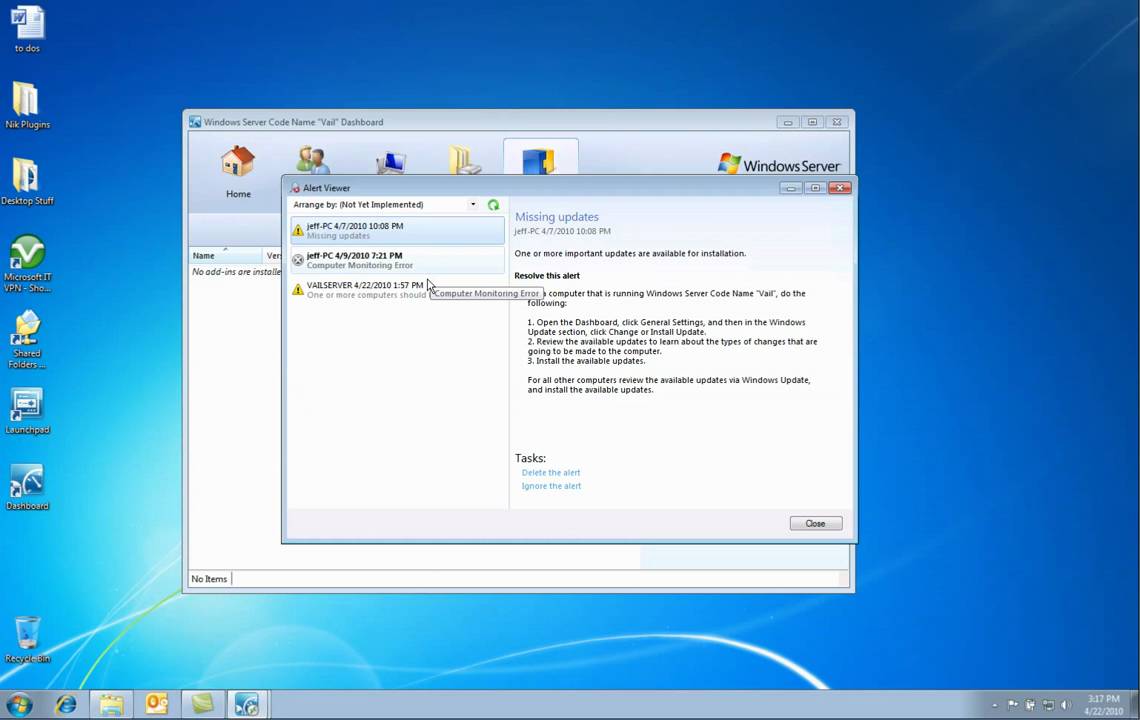Image resolution: width=1140 pixels, height=720 pixels.
Task: Open Windows Explorer from taskbar
Action: point(111,704)
